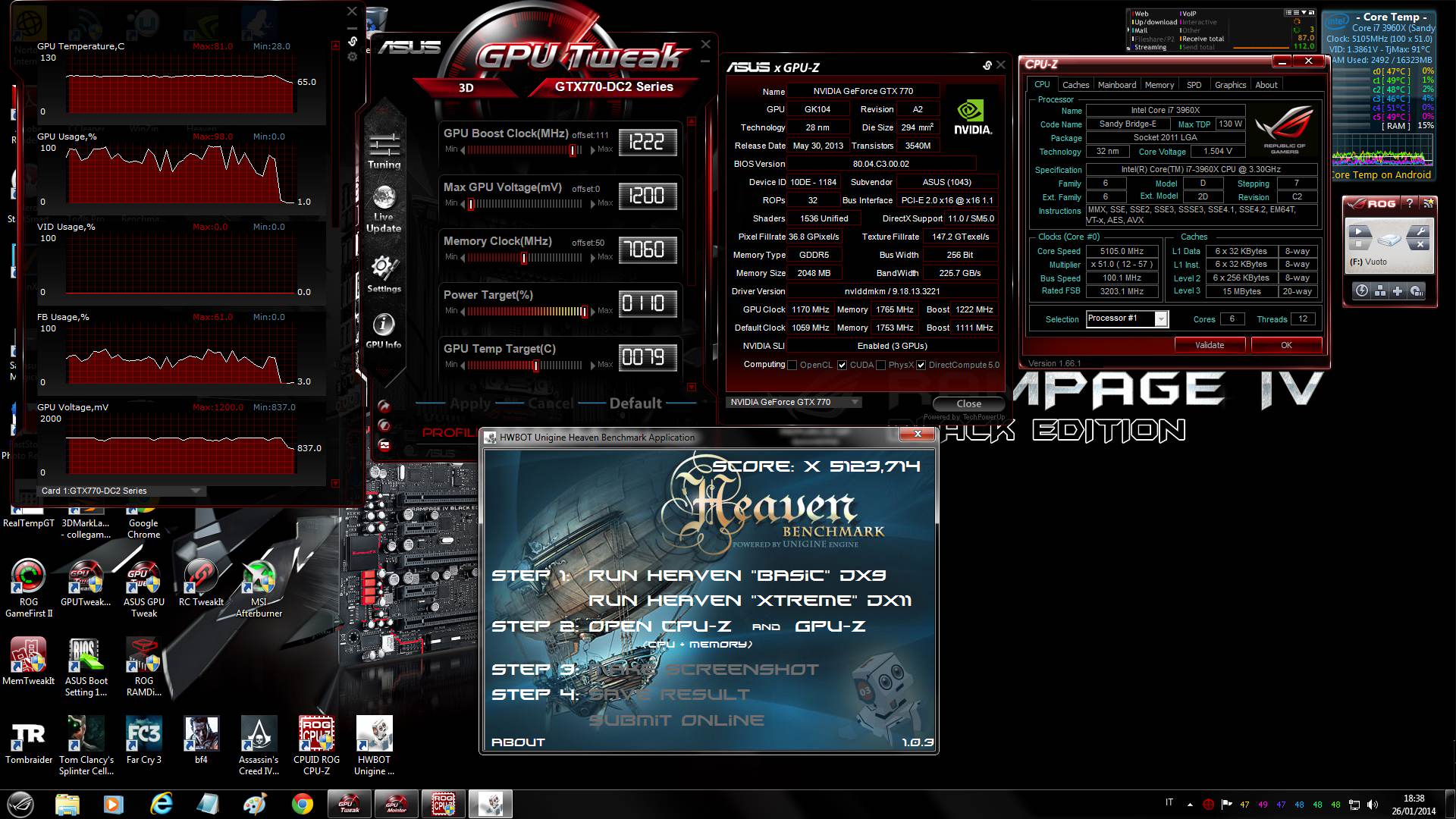
Task: Click the 3D mode tab in GPU Tweak
Action: pos(466,87)
